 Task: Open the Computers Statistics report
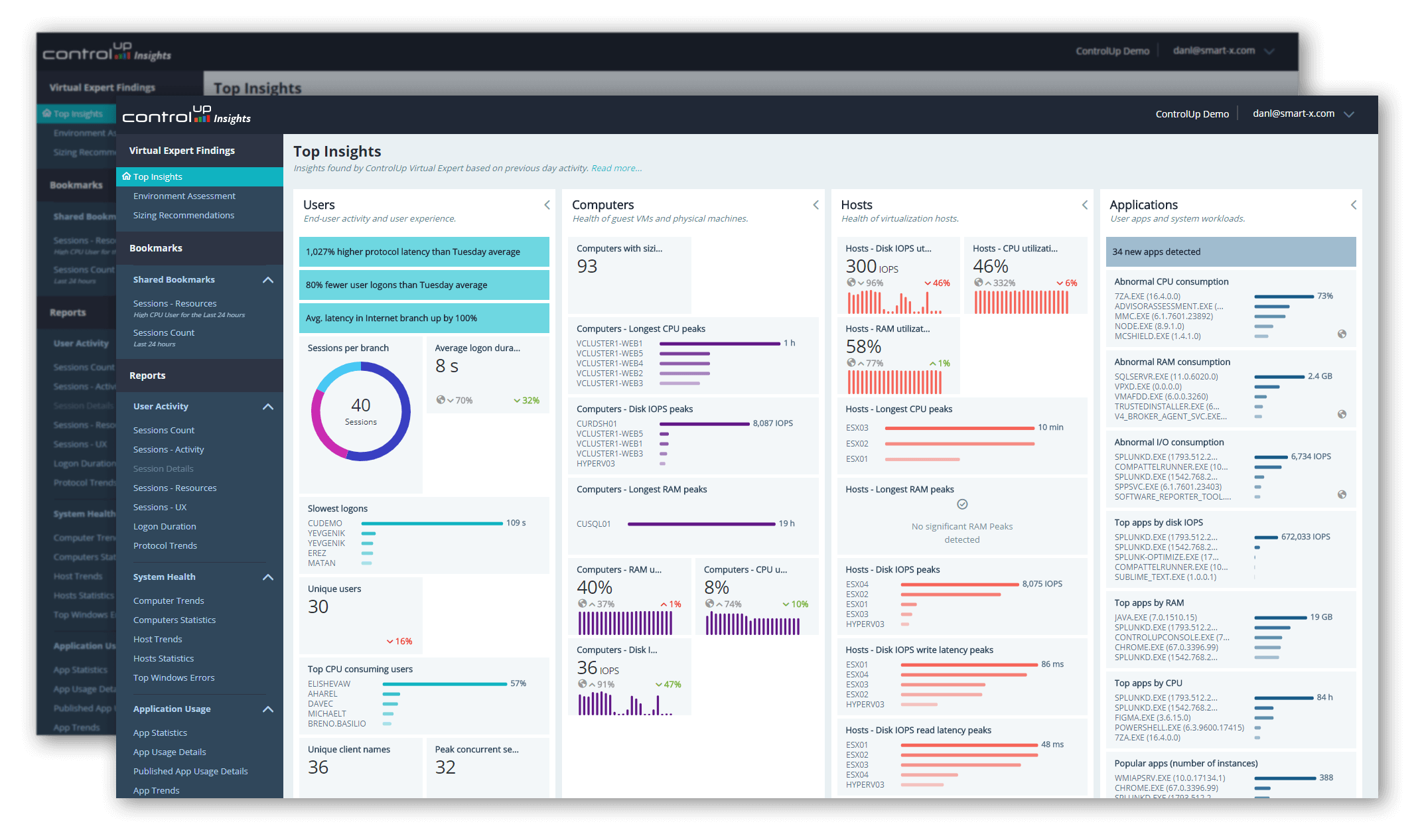pos(175,620)
